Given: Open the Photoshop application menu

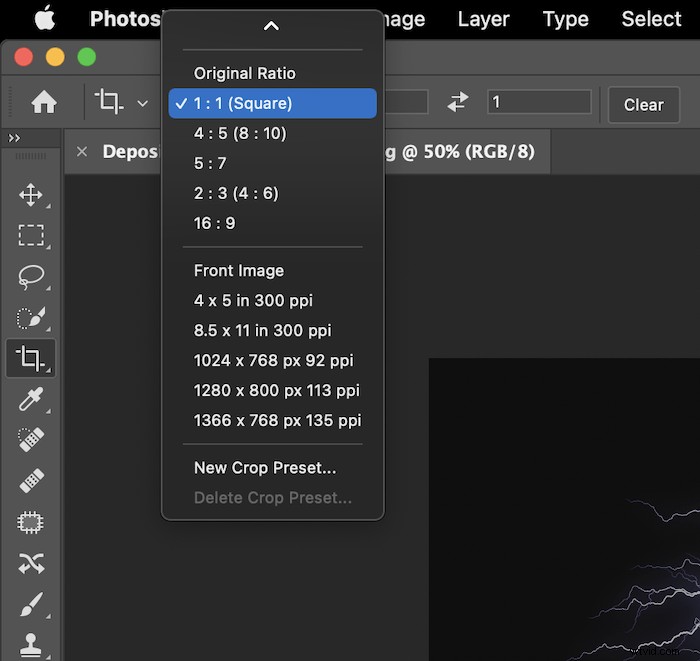Looking at the screenshot, I should [125, 19].
